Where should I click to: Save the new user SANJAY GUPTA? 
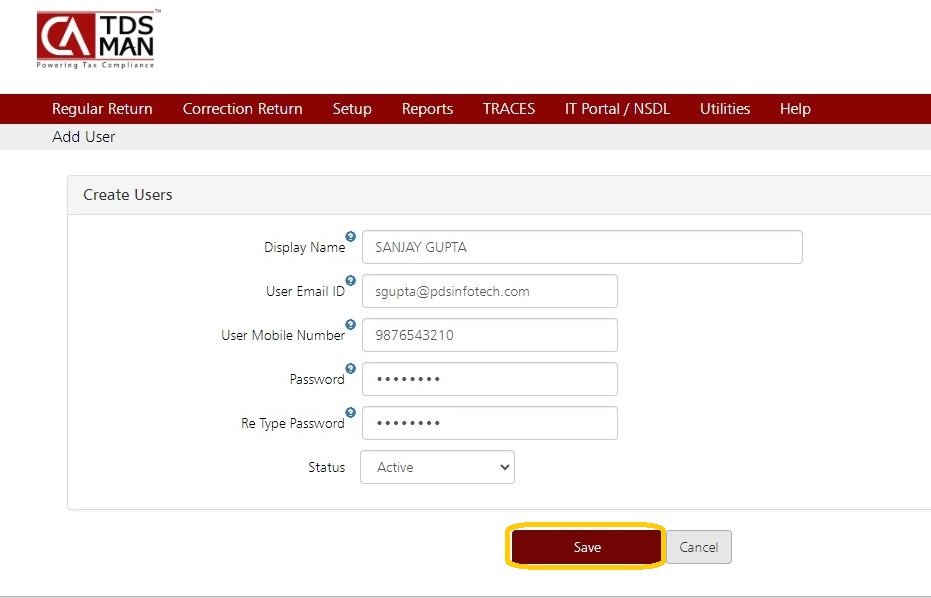click(585, 546)
